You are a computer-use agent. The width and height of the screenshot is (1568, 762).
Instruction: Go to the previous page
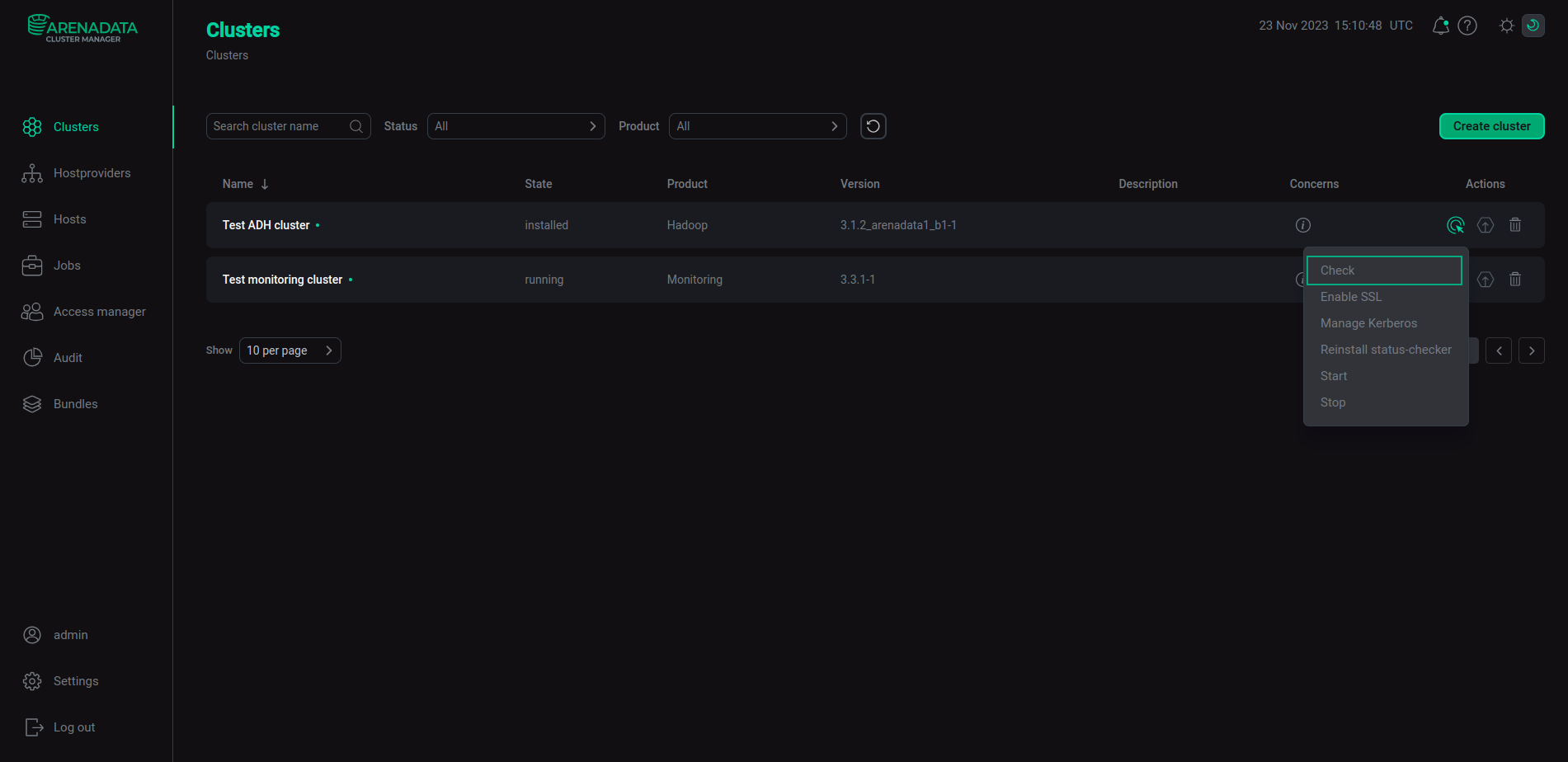point(1499,350)
